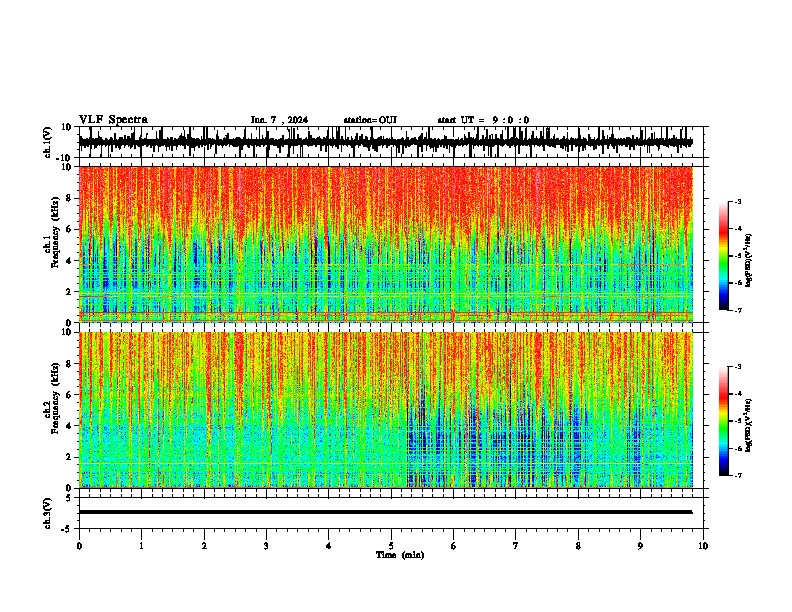Click the "8" tick on the time axis
Viewport: 792px width, 612px height.
578,546
